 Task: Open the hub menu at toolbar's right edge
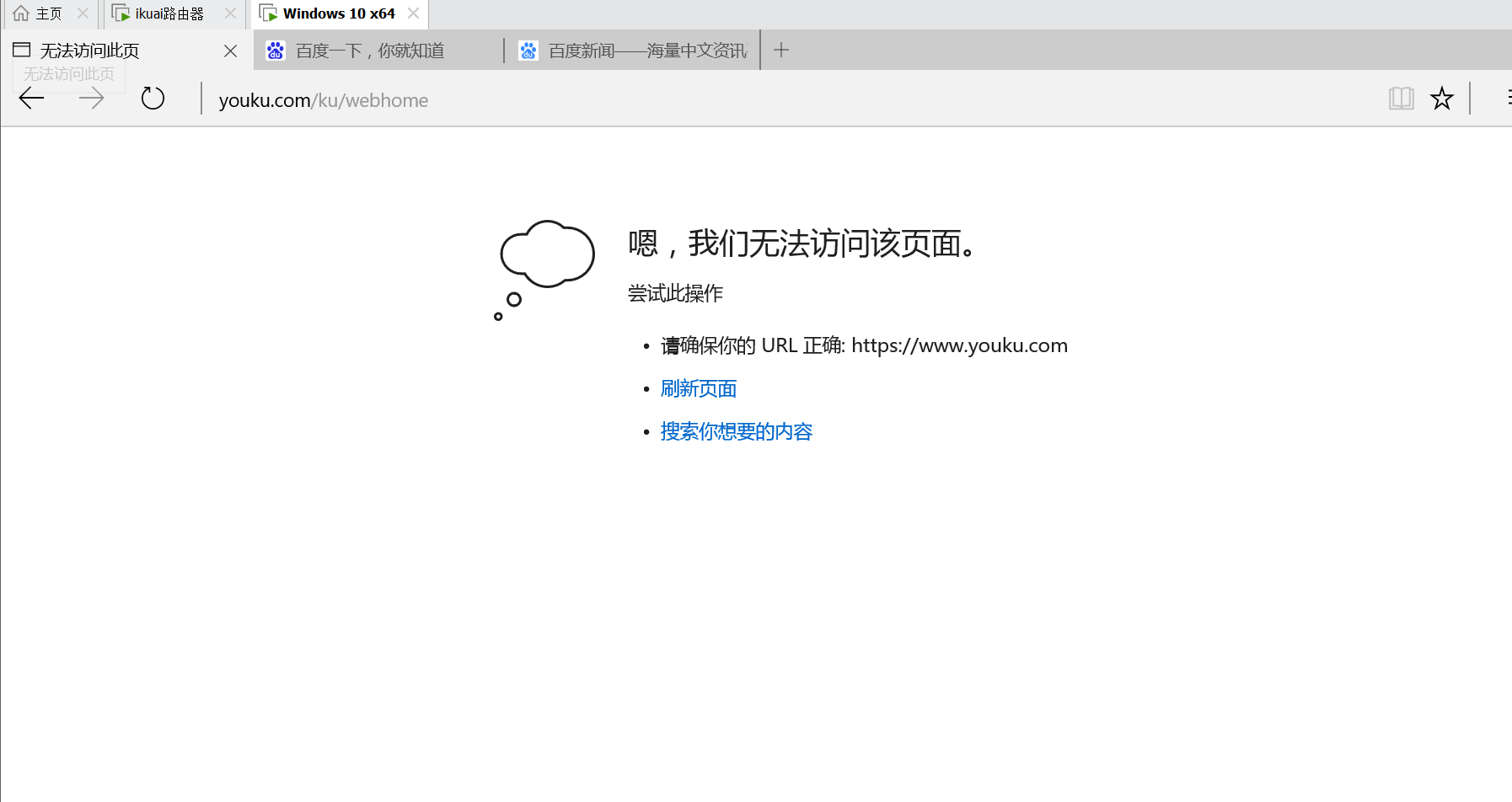click(x=1508, y=99)
